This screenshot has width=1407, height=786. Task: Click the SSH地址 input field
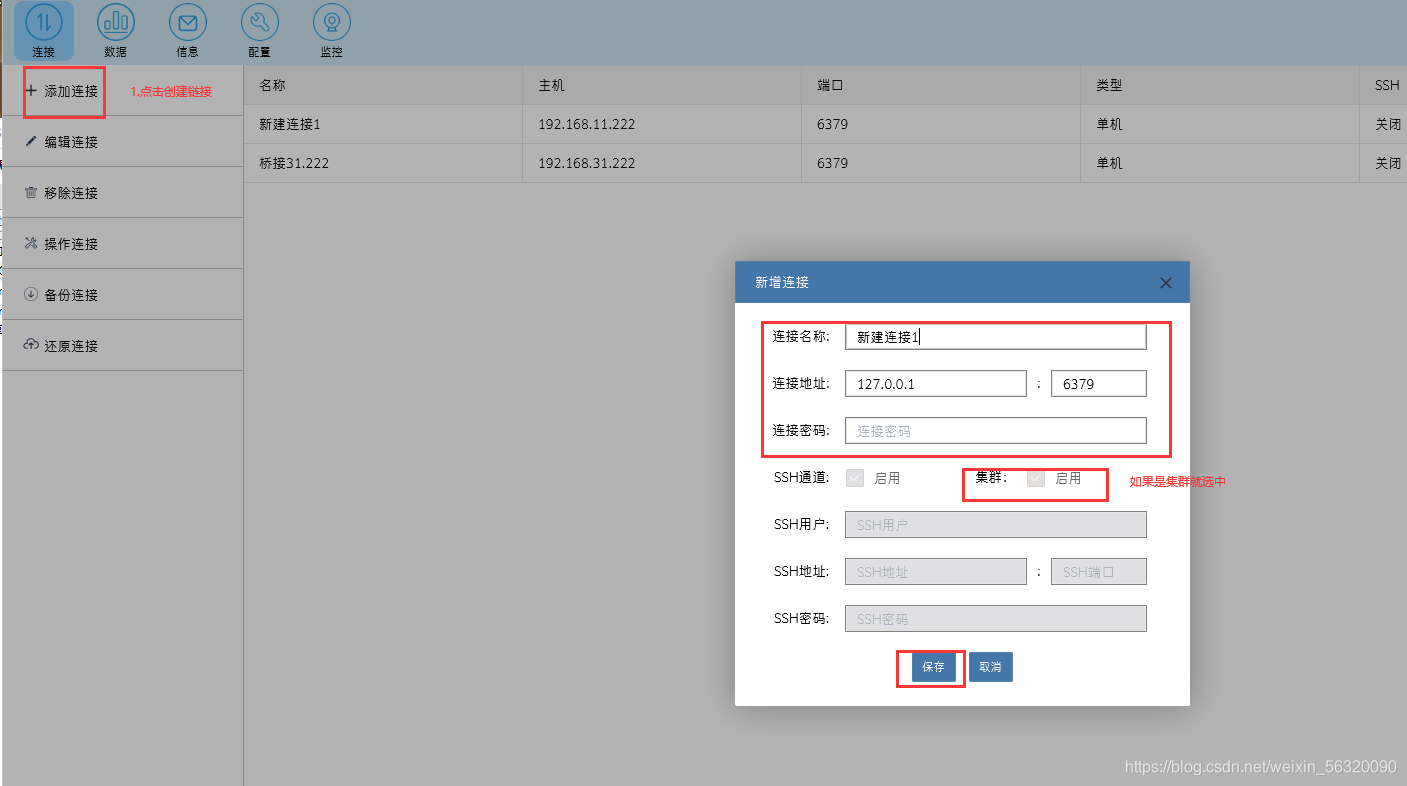coord(935,572)
